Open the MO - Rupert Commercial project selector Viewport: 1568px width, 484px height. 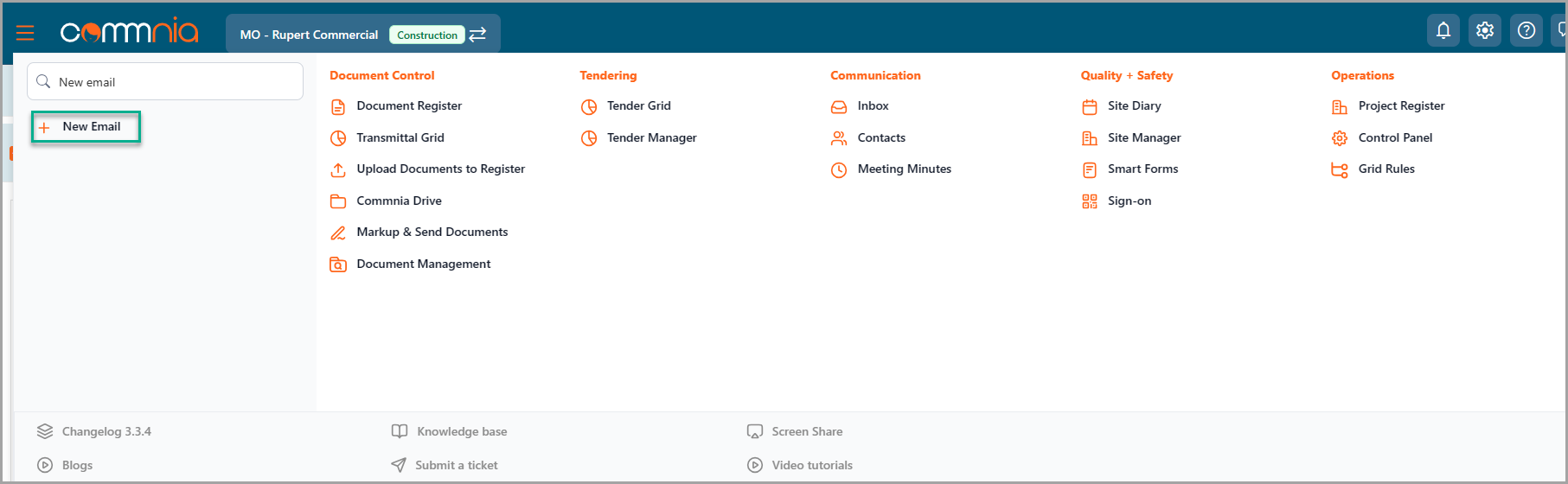pos(309,35)
